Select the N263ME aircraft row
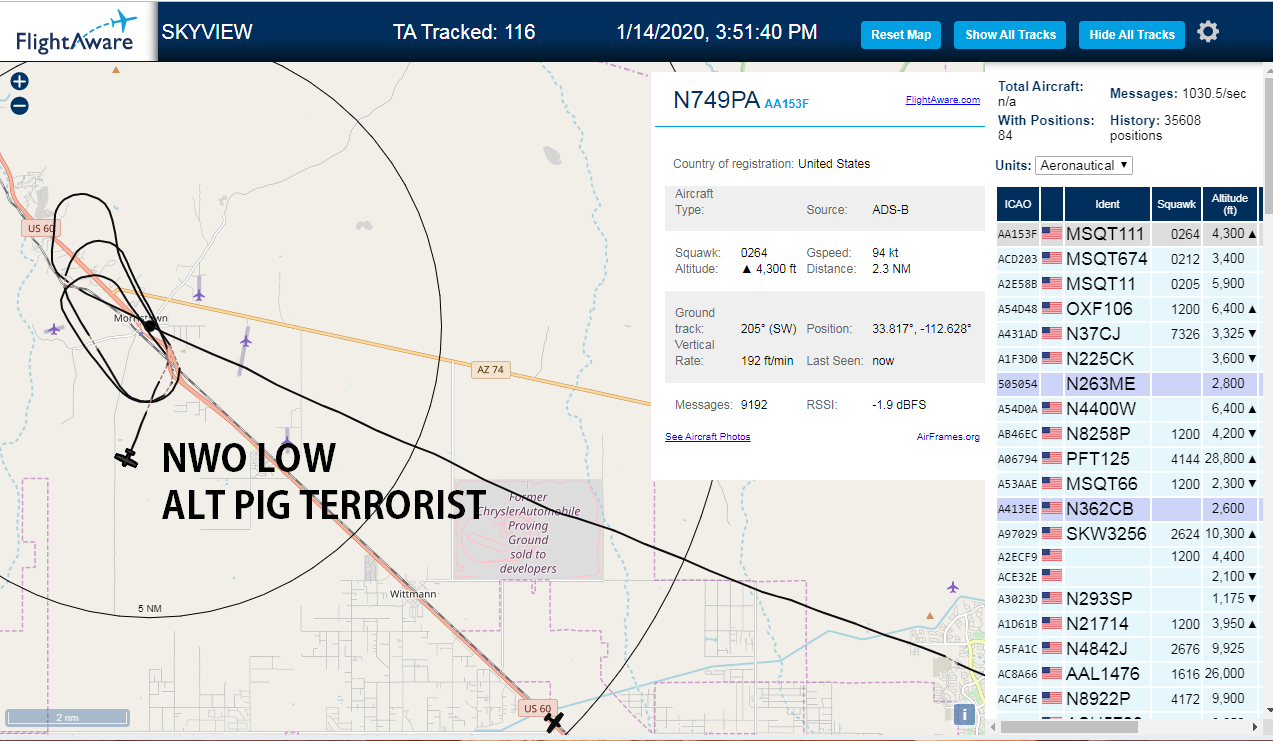 1128,384
